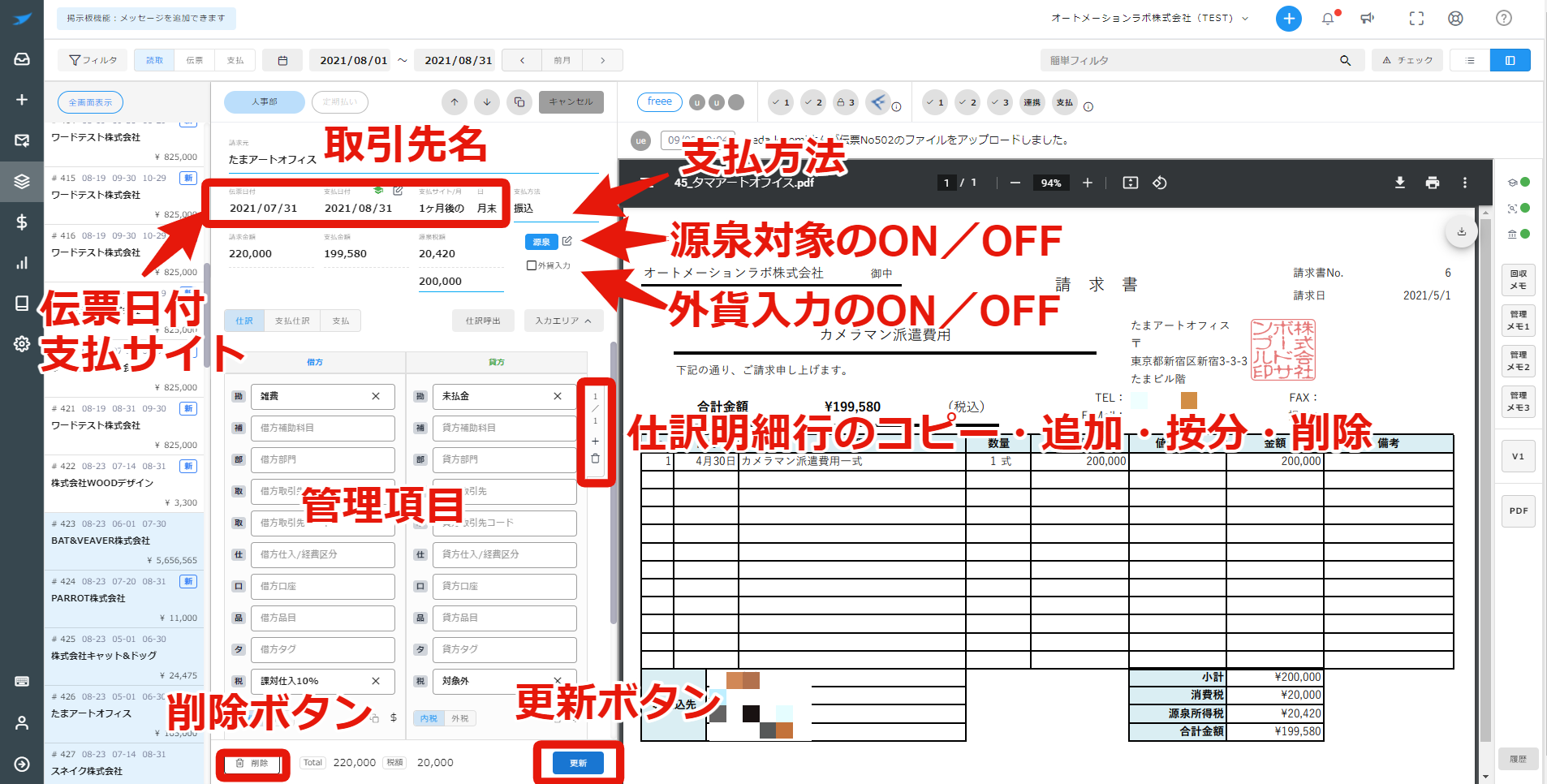Viewport: 1547px width, 784px height.
Task: Open the dollar payments icon in left sidebar
Action: coord(22,222)
